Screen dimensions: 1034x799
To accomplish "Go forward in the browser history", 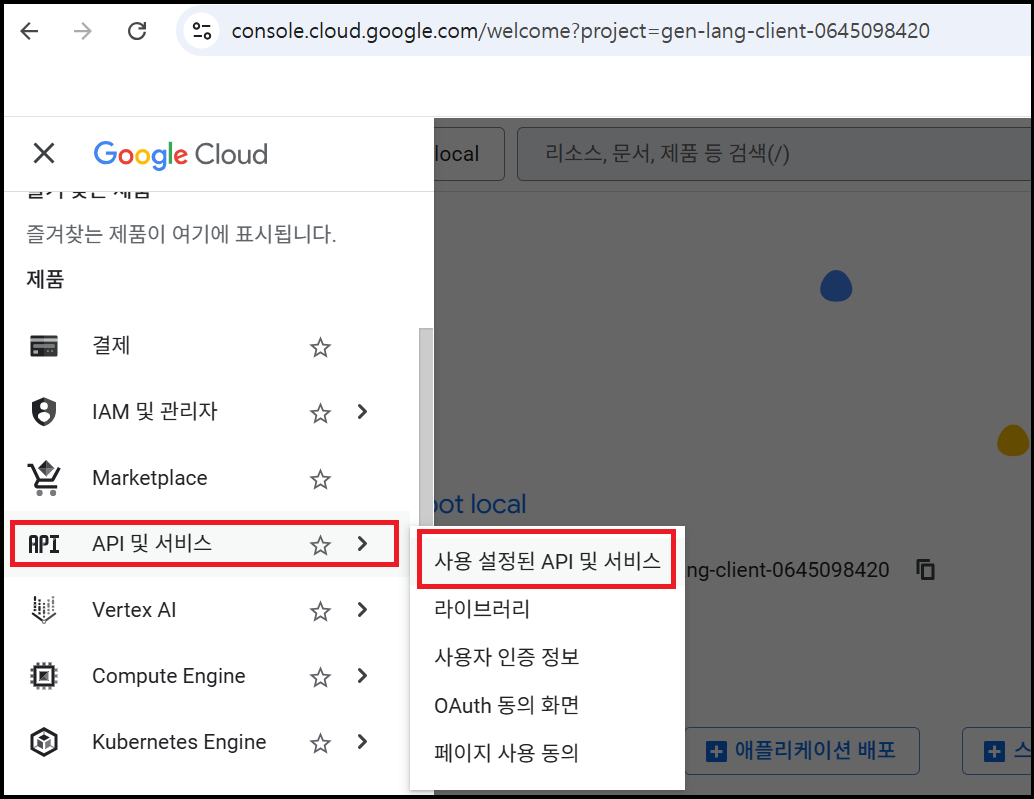I will pos(82,31).
